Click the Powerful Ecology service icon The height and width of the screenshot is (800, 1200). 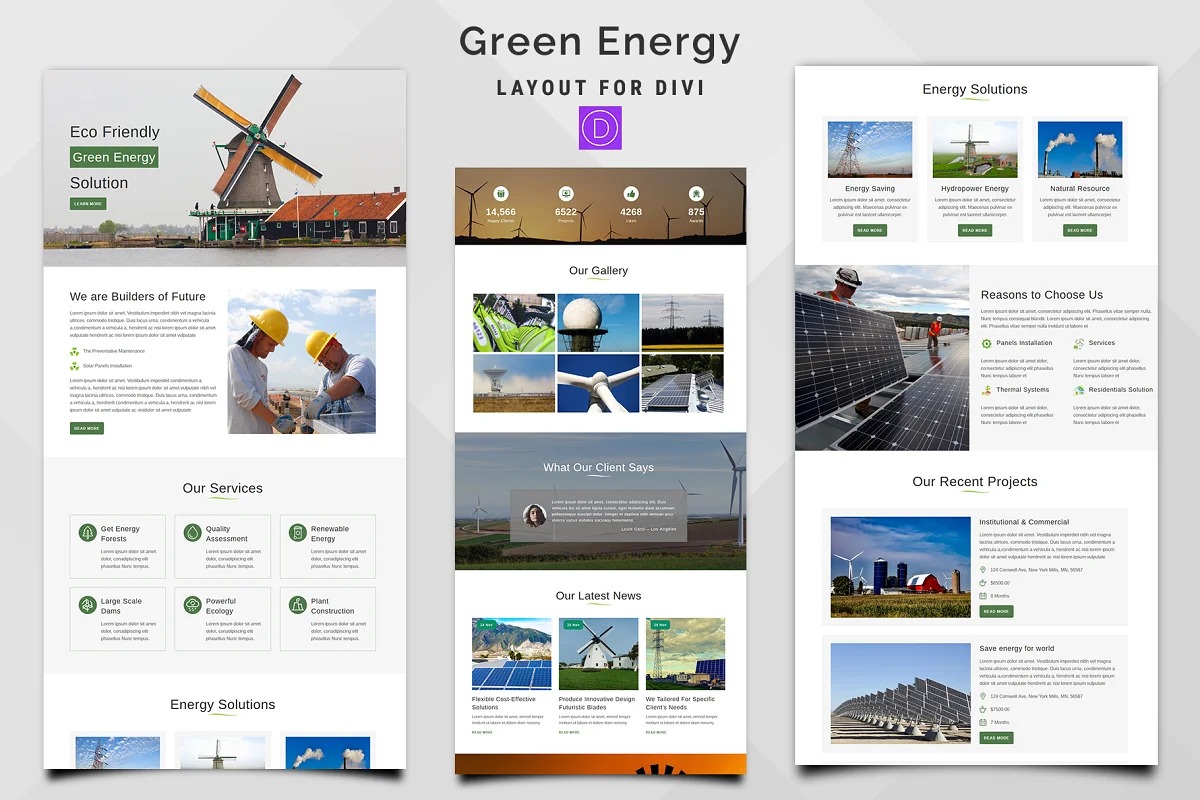point(193,605)
